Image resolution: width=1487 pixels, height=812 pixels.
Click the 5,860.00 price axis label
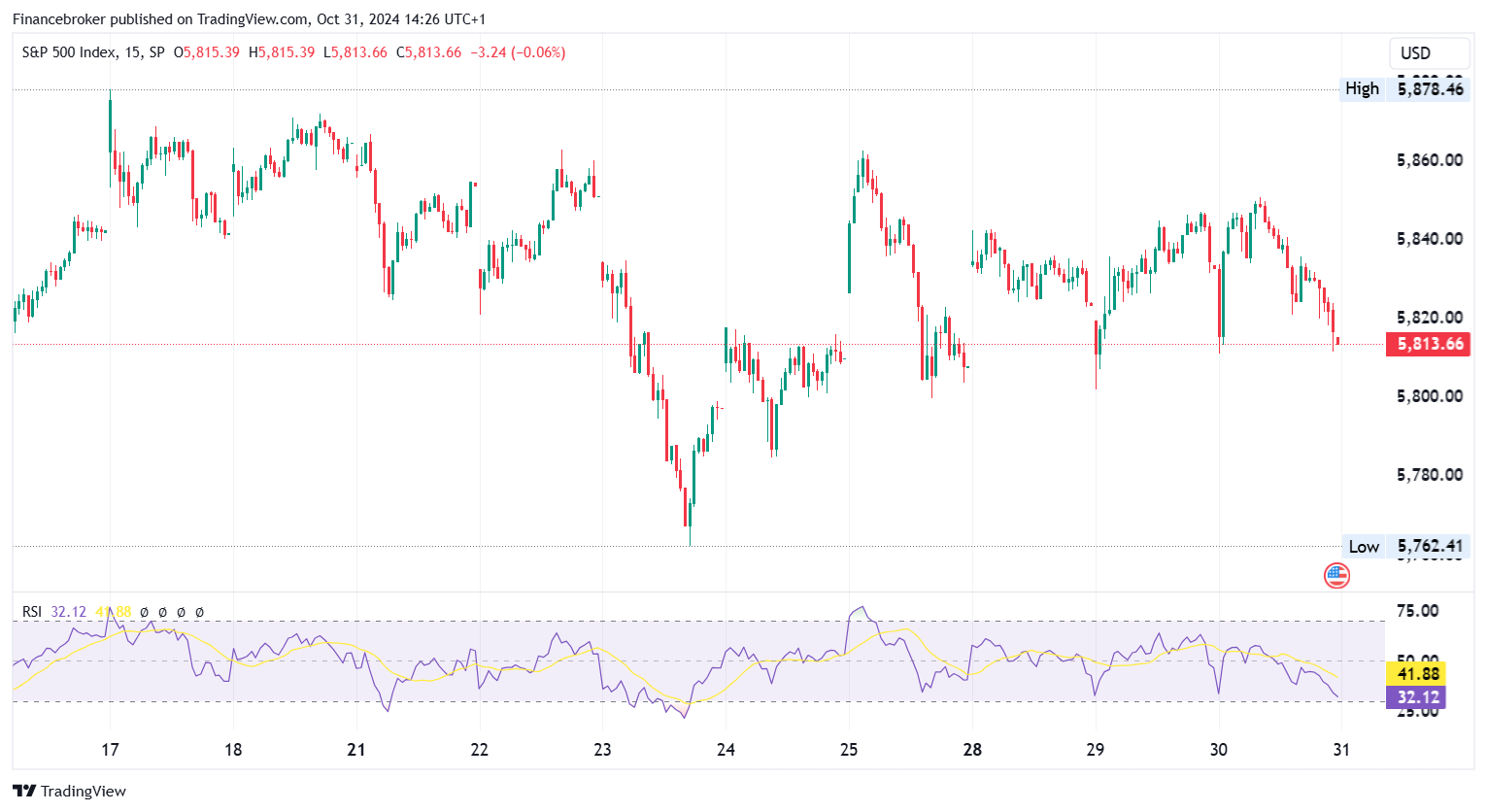pos(1429,160)
